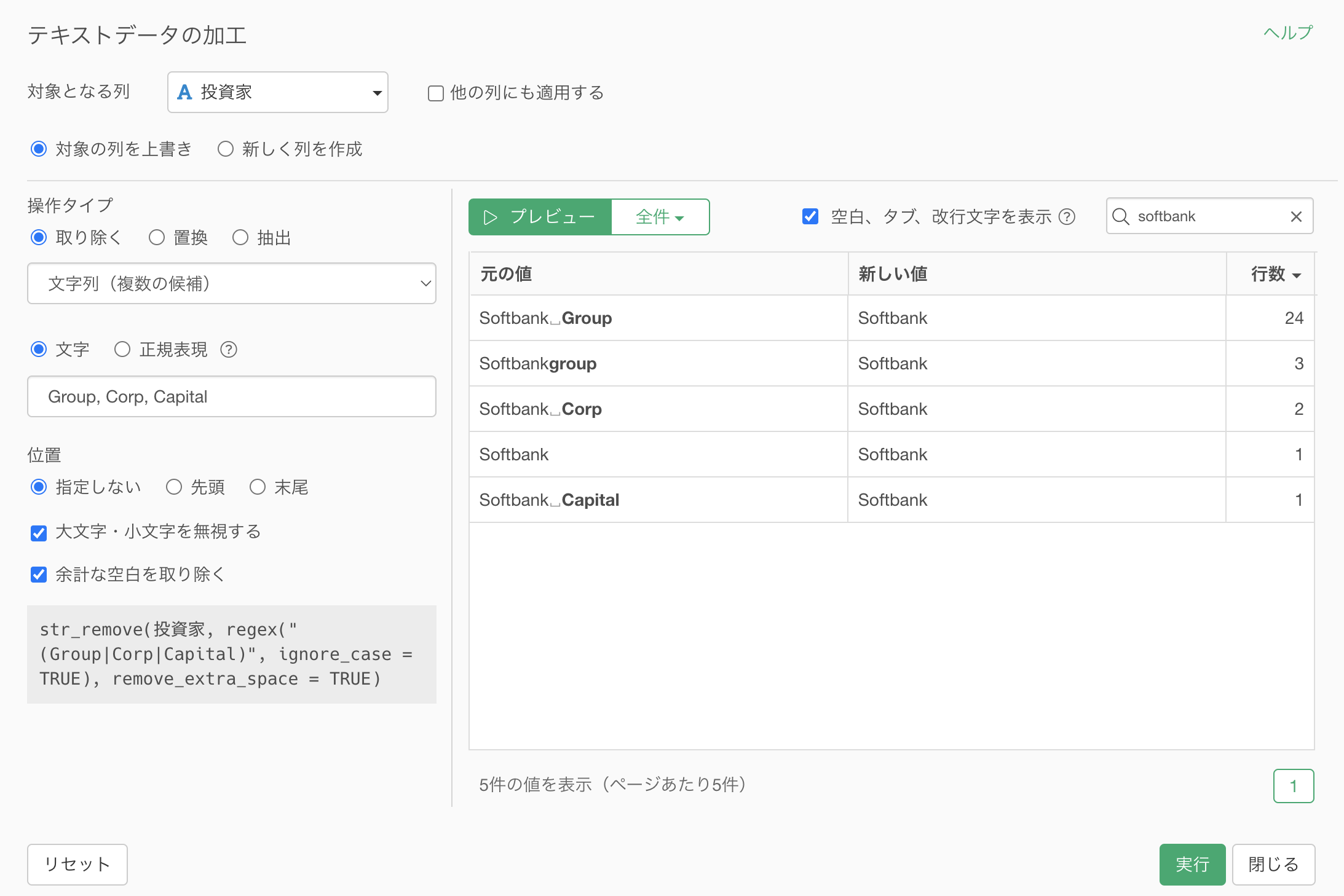The width and height of the screenshot is (1344, 896).
Task: Click the help icon beside 空白、タブ、改行文字を表示
Action: click(1067, 217)
